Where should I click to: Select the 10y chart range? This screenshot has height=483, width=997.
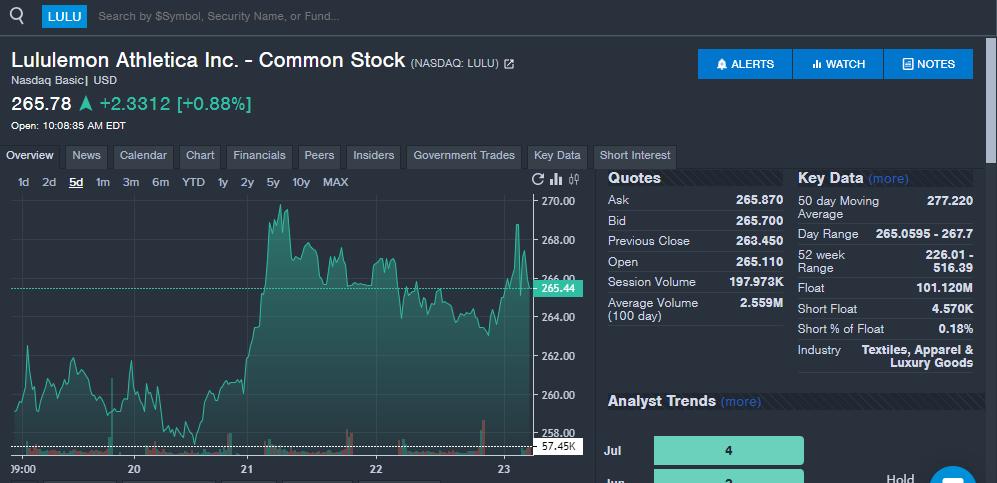pyautogui.click(x=301, y=182)
